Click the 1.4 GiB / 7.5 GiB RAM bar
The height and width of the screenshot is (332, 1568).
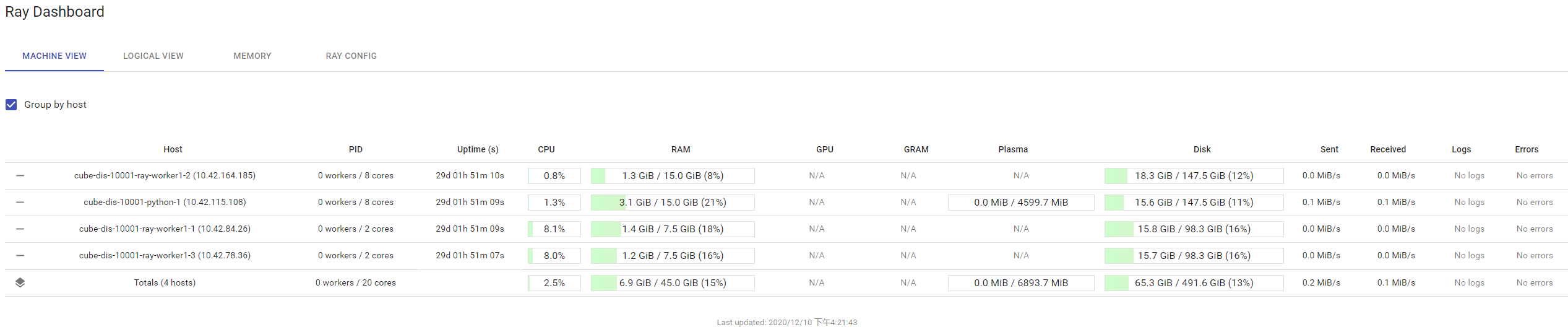[673, 229]
